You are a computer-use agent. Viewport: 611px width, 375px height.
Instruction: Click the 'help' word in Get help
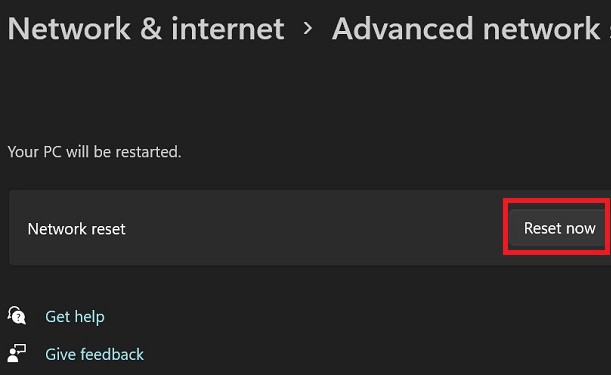(90, 316)
